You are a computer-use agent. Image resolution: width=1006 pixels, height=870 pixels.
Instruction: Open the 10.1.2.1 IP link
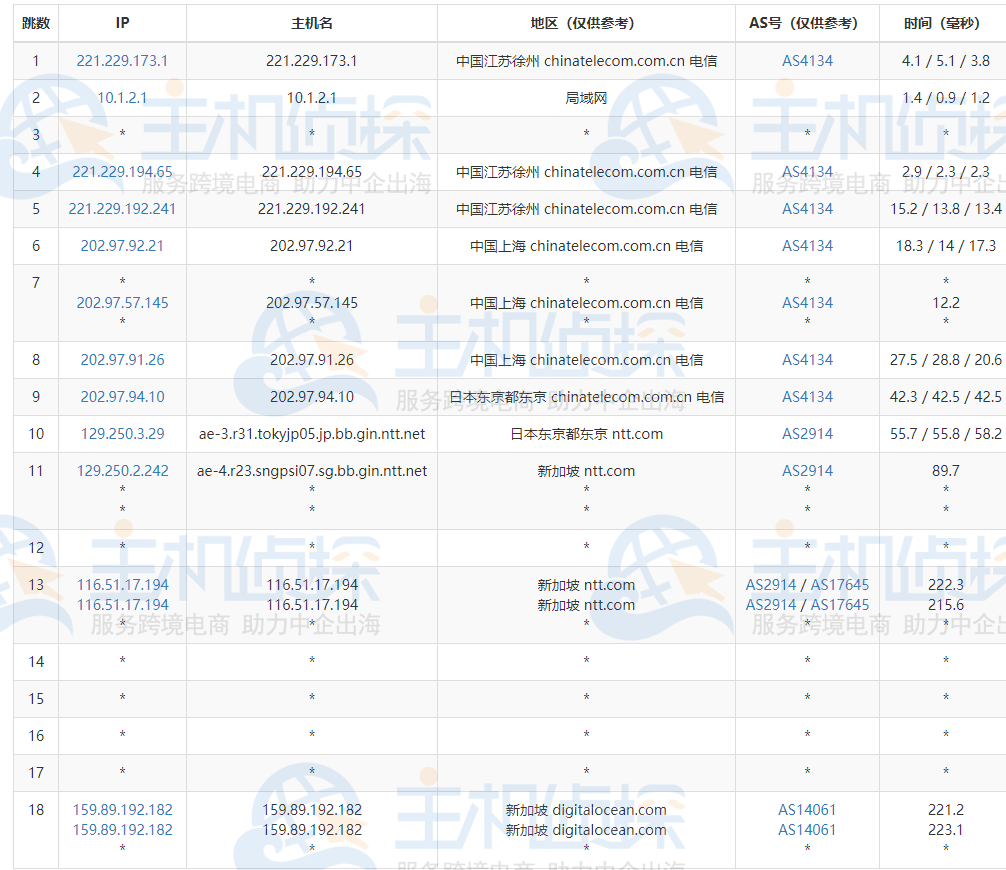[122, 98]
